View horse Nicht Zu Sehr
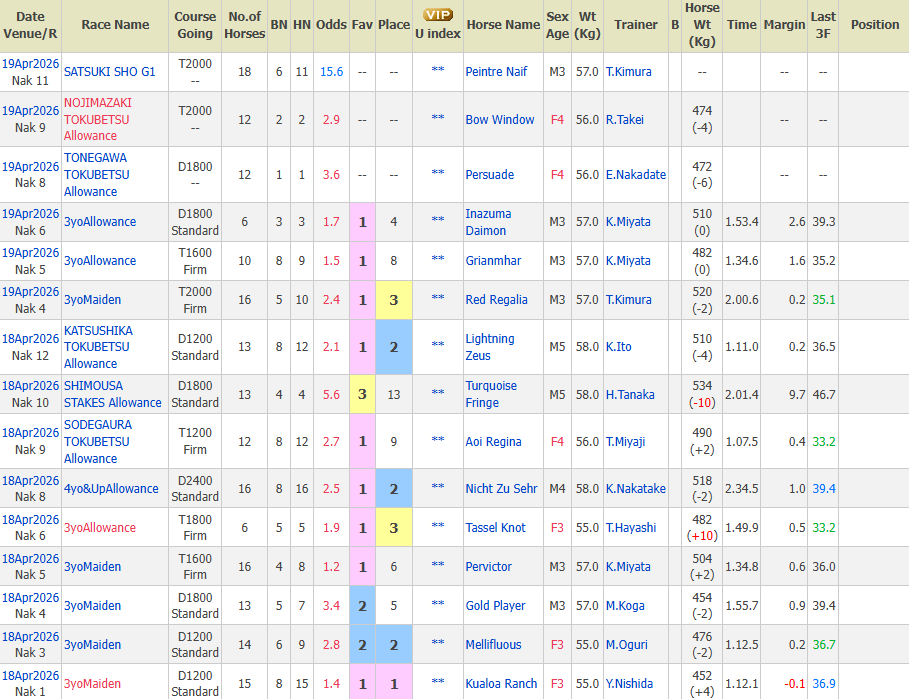 (501, 489)
